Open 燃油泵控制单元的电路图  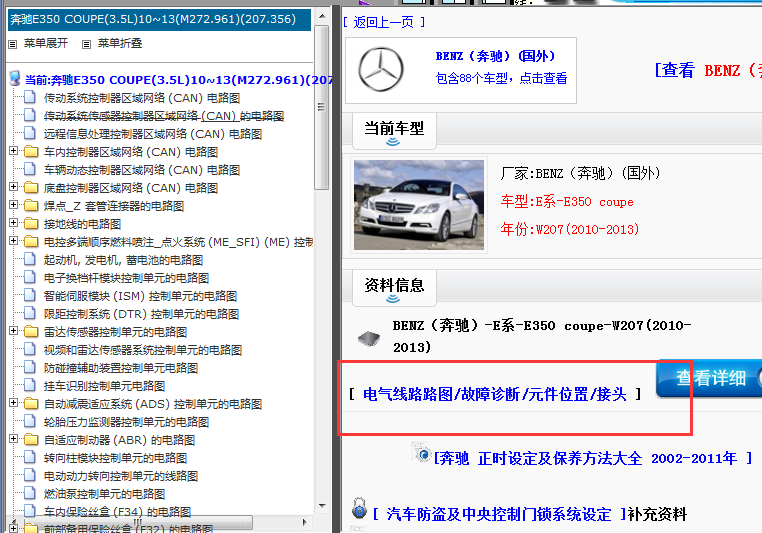point(104,494)
